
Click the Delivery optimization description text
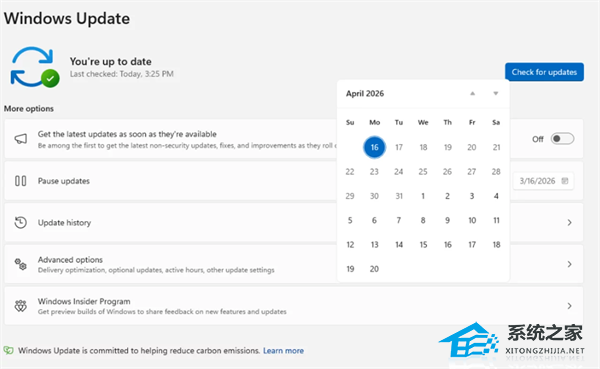(x=156, y=270)
